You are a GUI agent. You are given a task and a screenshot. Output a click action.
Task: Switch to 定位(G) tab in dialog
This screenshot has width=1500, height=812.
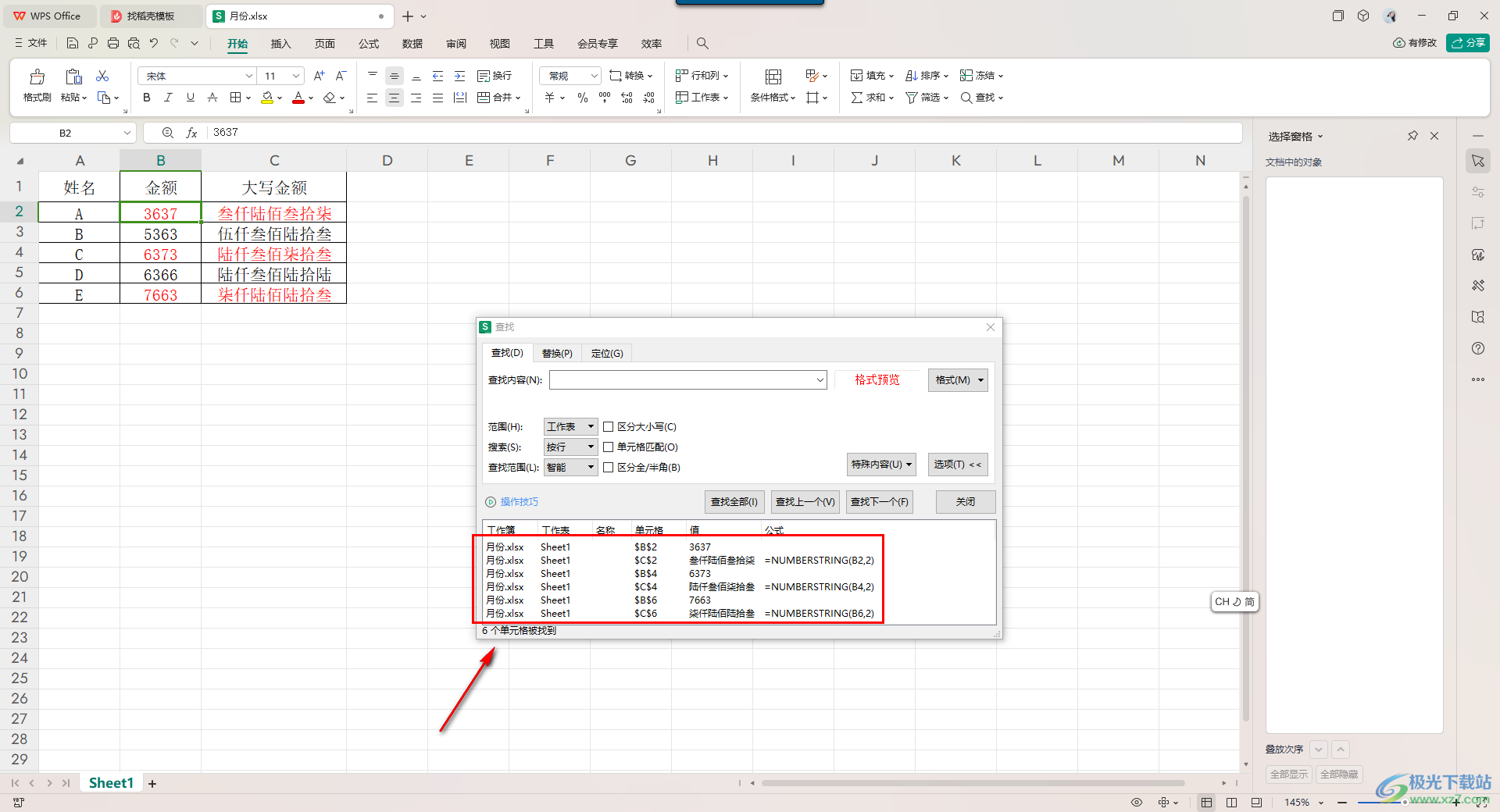607,354
